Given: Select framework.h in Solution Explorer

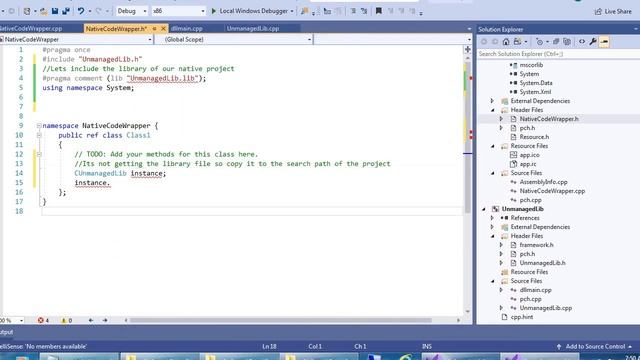Looking at the screenshot, I should (x=536, y=245).
